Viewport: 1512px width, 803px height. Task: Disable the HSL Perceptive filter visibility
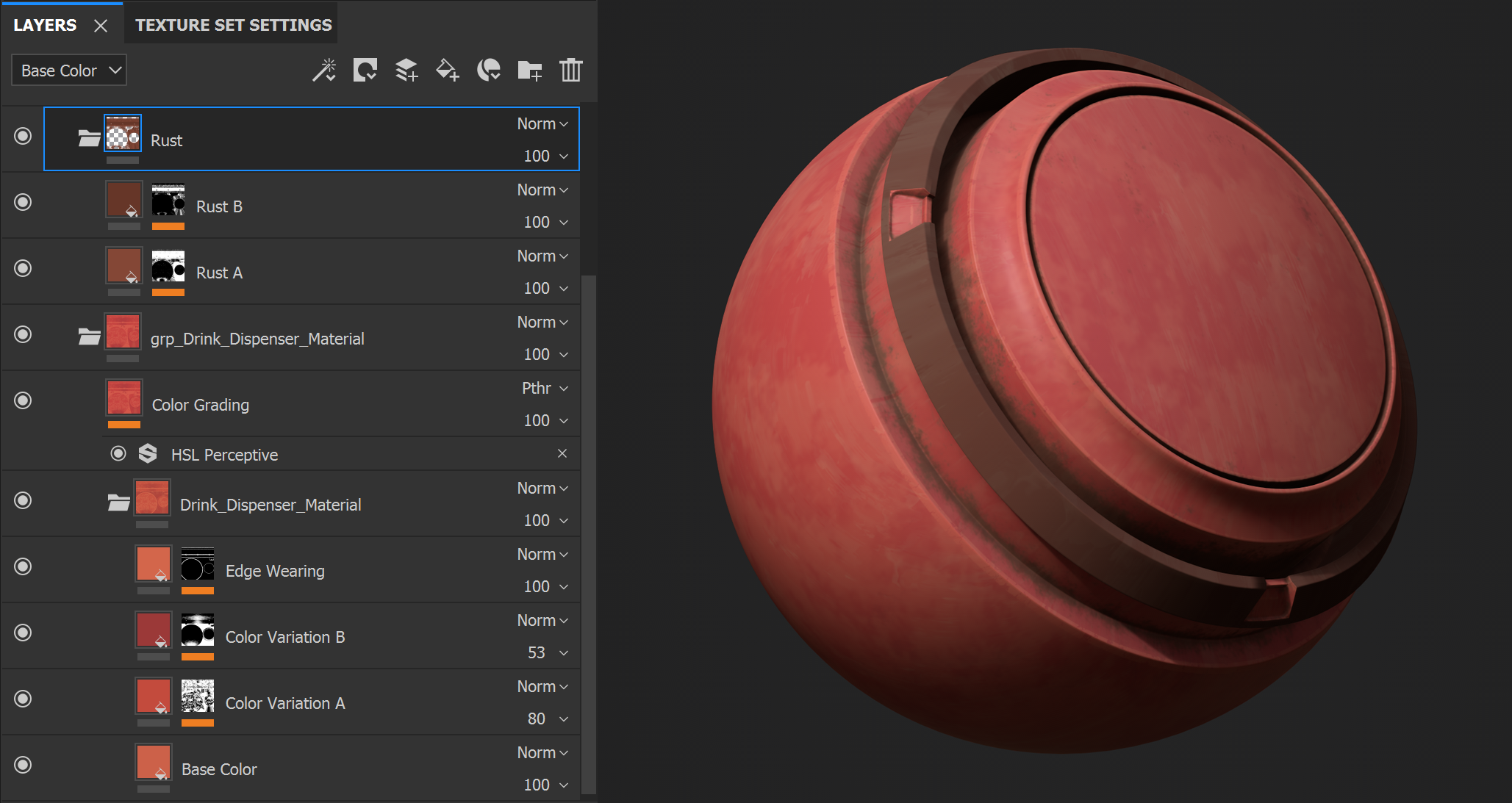[x=118, y=454]
